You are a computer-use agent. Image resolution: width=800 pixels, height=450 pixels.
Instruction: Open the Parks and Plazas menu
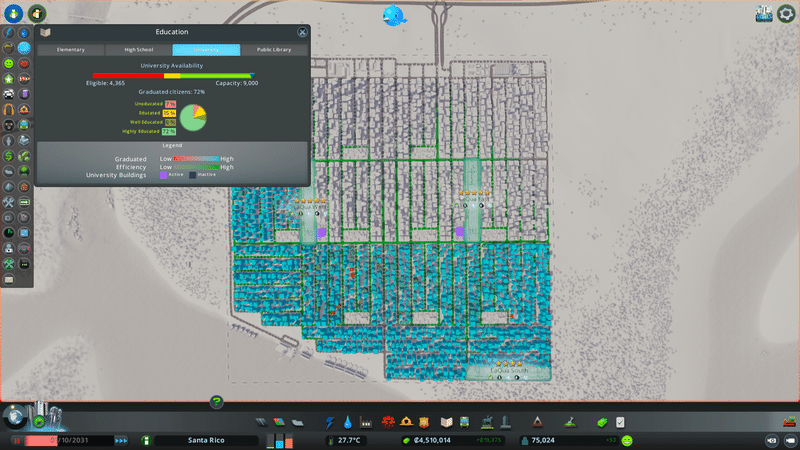pyautogui.click(x=487, y=422)
